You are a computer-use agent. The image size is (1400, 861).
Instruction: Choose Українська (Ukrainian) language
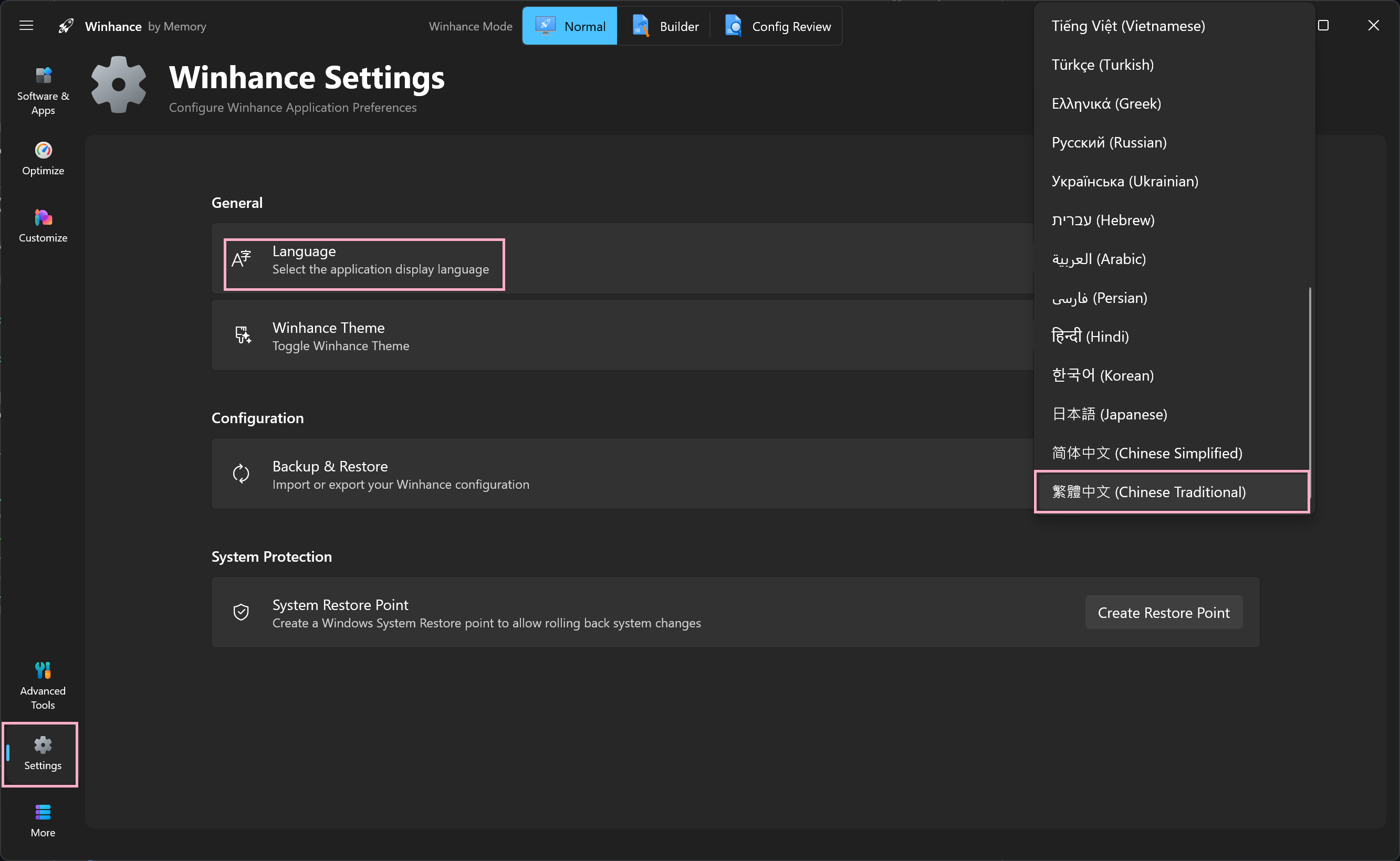click(x=1174, y=181)
